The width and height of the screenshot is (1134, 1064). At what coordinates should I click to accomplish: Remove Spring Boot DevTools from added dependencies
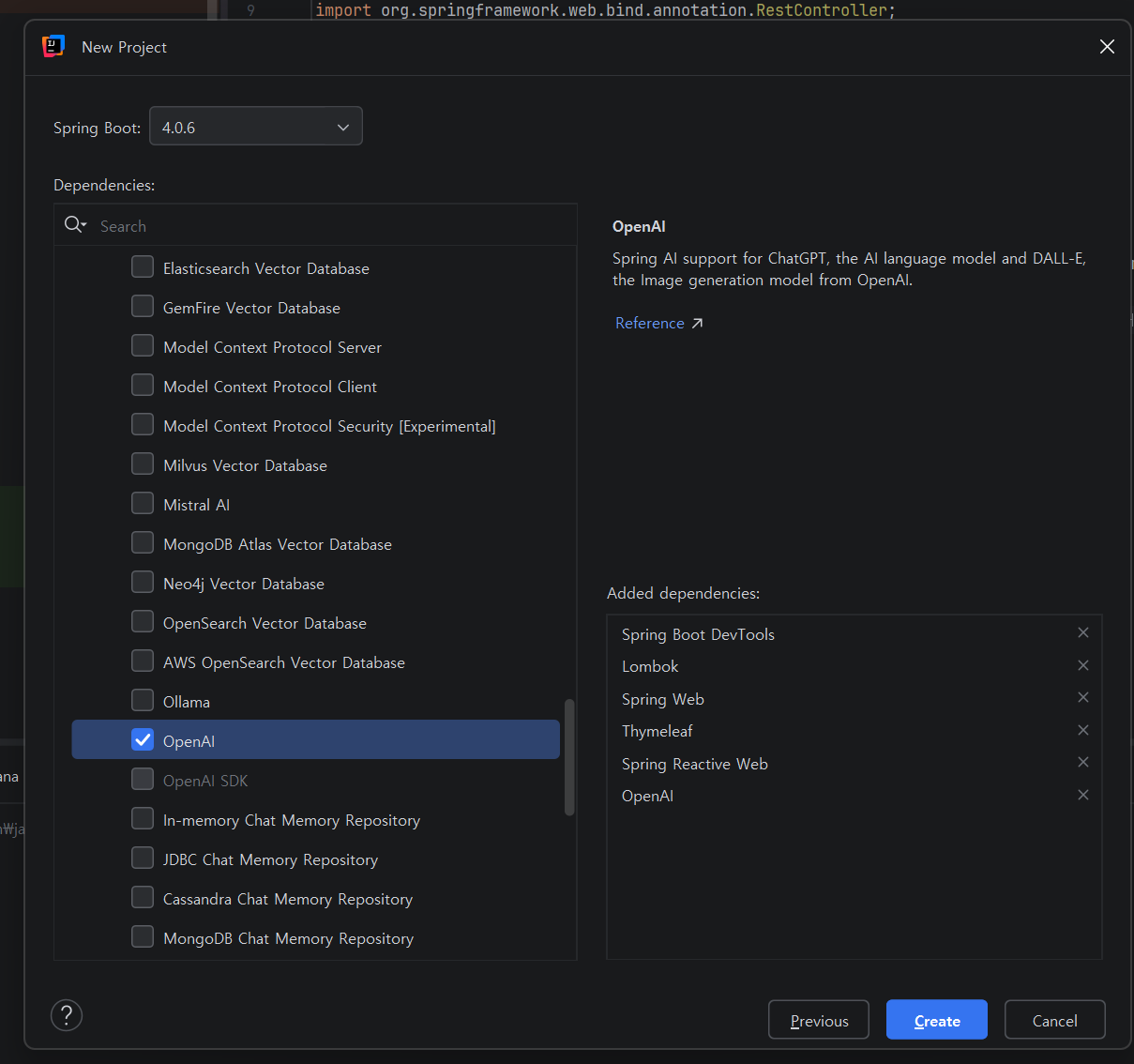(1083, 632)
